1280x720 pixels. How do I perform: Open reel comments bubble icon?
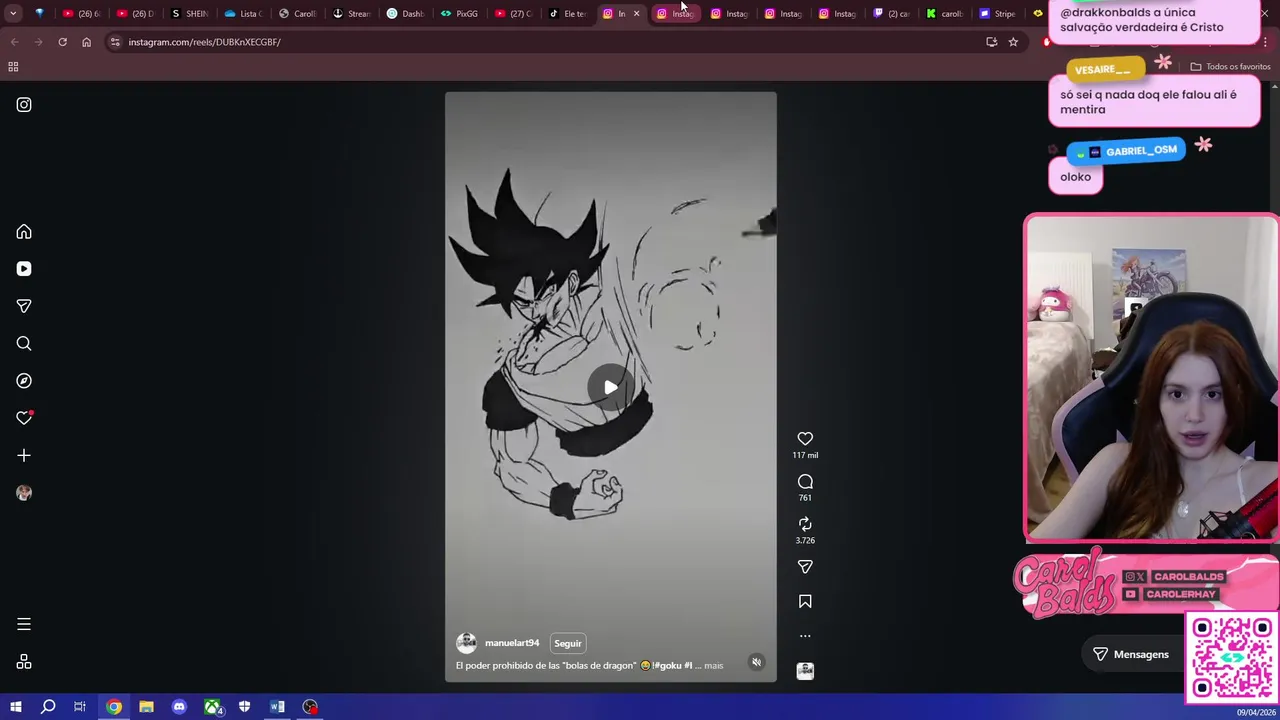pyautogui.click(x=805, y=482)
